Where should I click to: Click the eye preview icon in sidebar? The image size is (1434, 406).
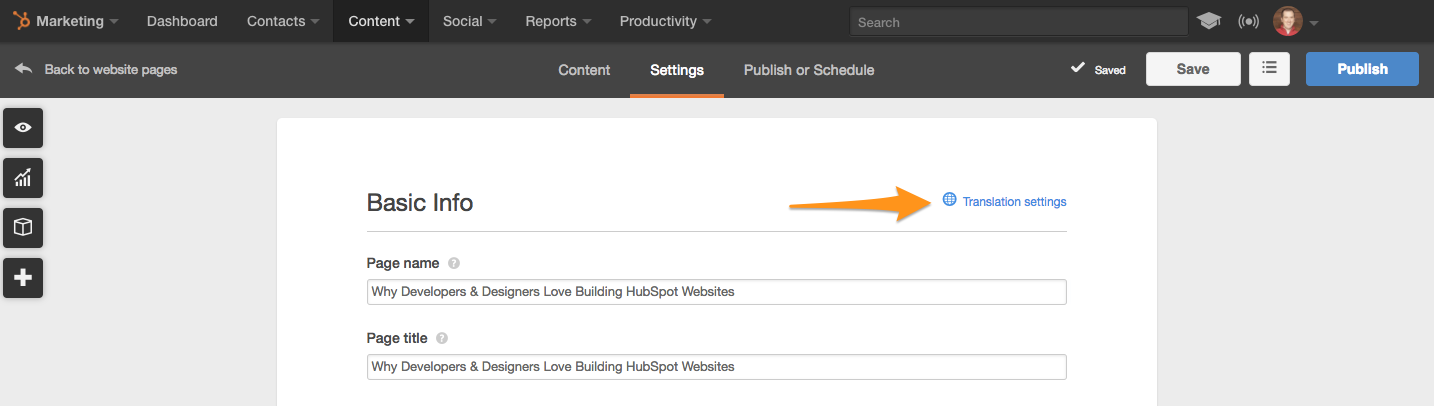23,127
